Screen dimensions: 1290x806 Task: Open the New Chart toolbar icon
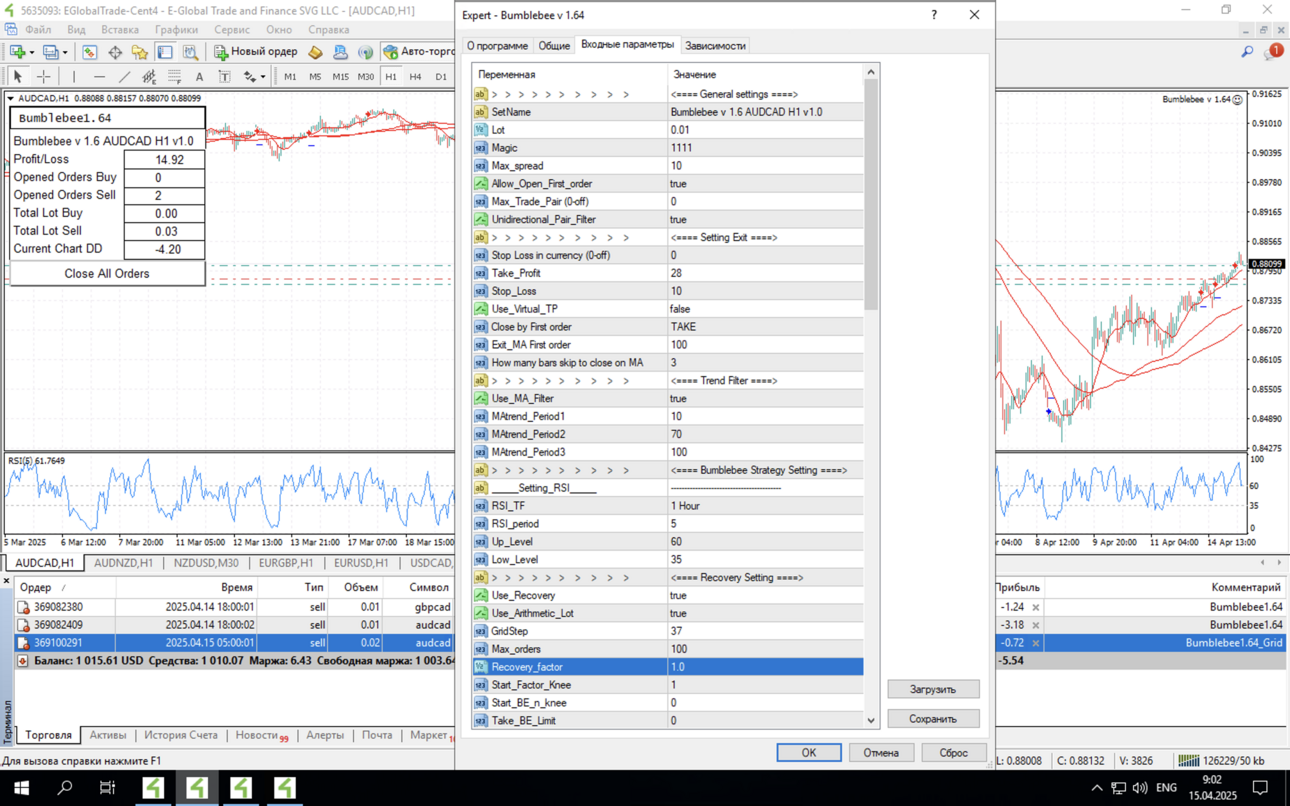(17, 52)
